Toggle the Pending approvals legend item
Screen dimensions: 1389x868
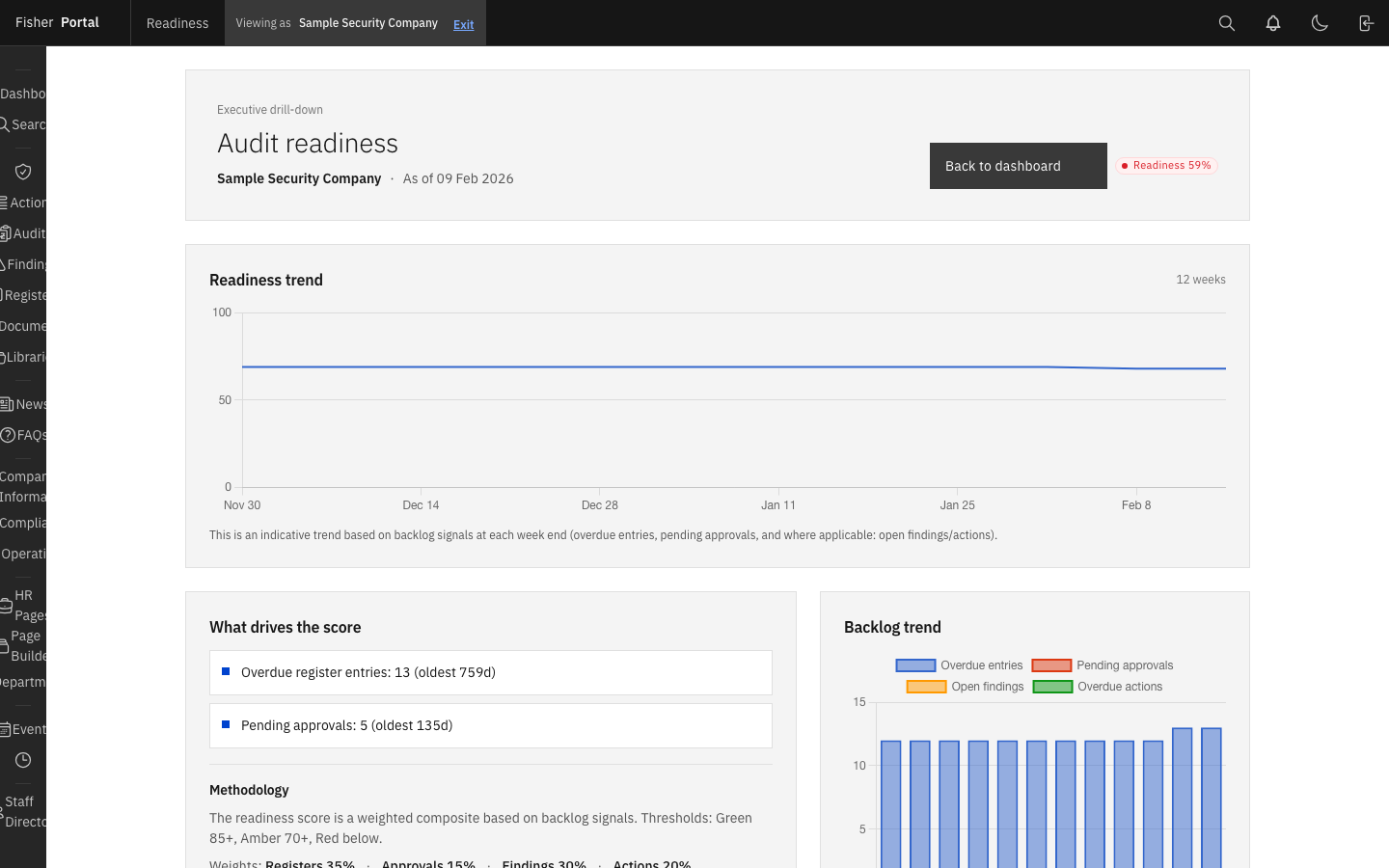(x=1102, y=665)
